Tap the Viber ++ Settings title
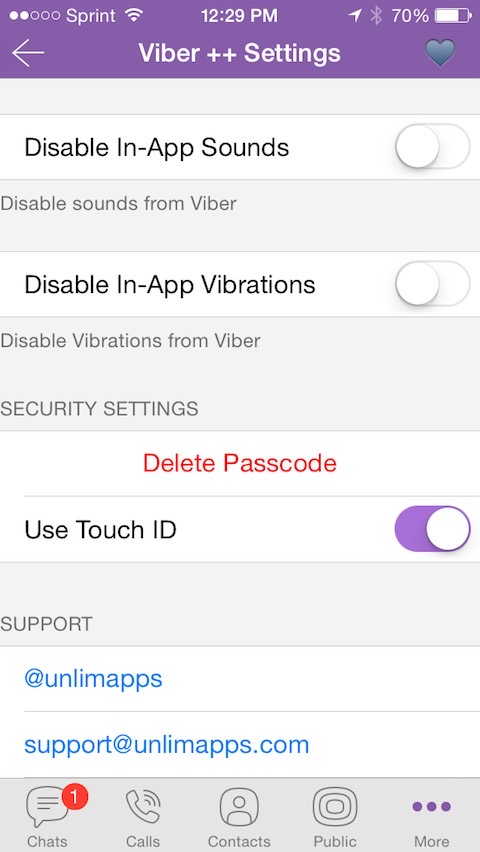This screenshot has height=852, width=480. pos(240,53)
